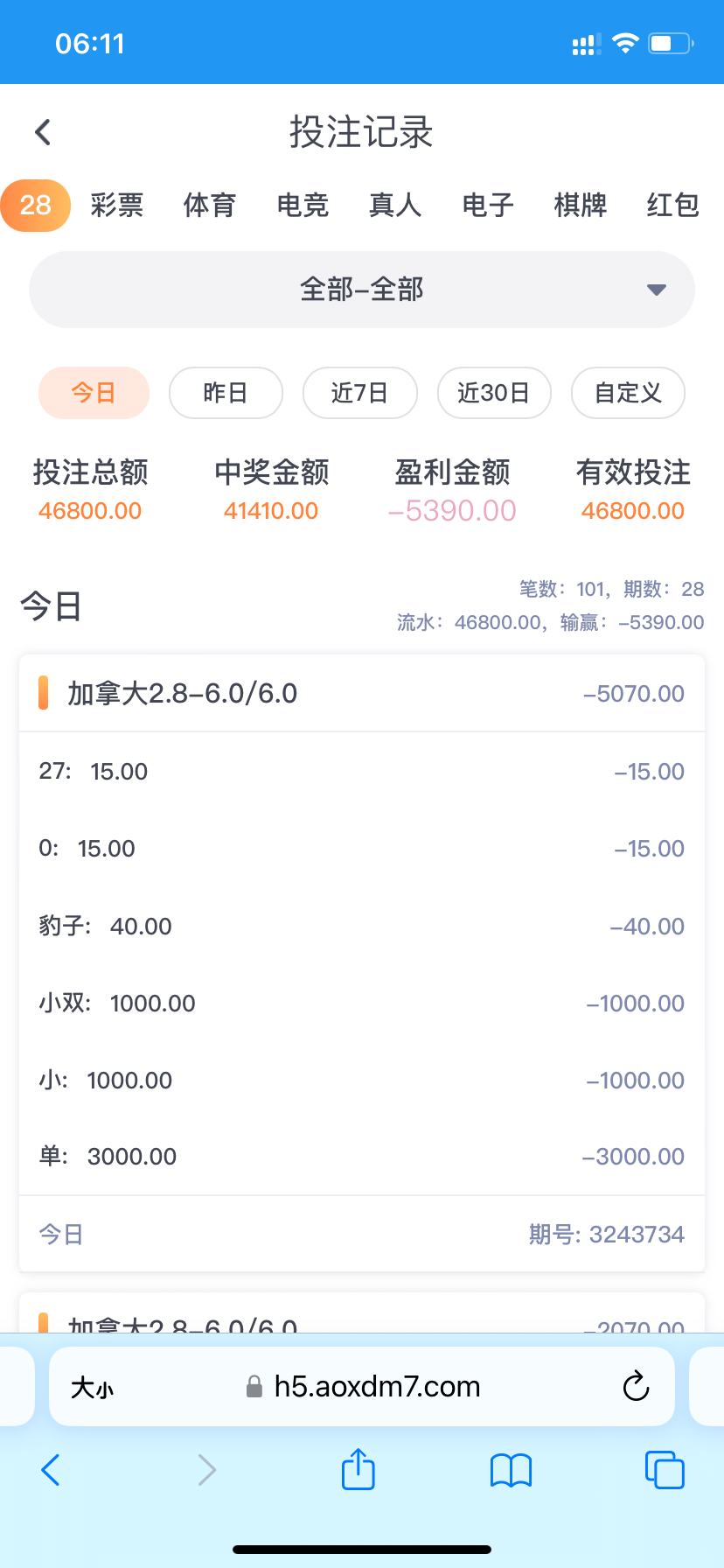Image resolution: width=724 pixels, height=1568 pixels.
Task: Tap the back arrow beside 投注记录
Action: coord(43,132)
